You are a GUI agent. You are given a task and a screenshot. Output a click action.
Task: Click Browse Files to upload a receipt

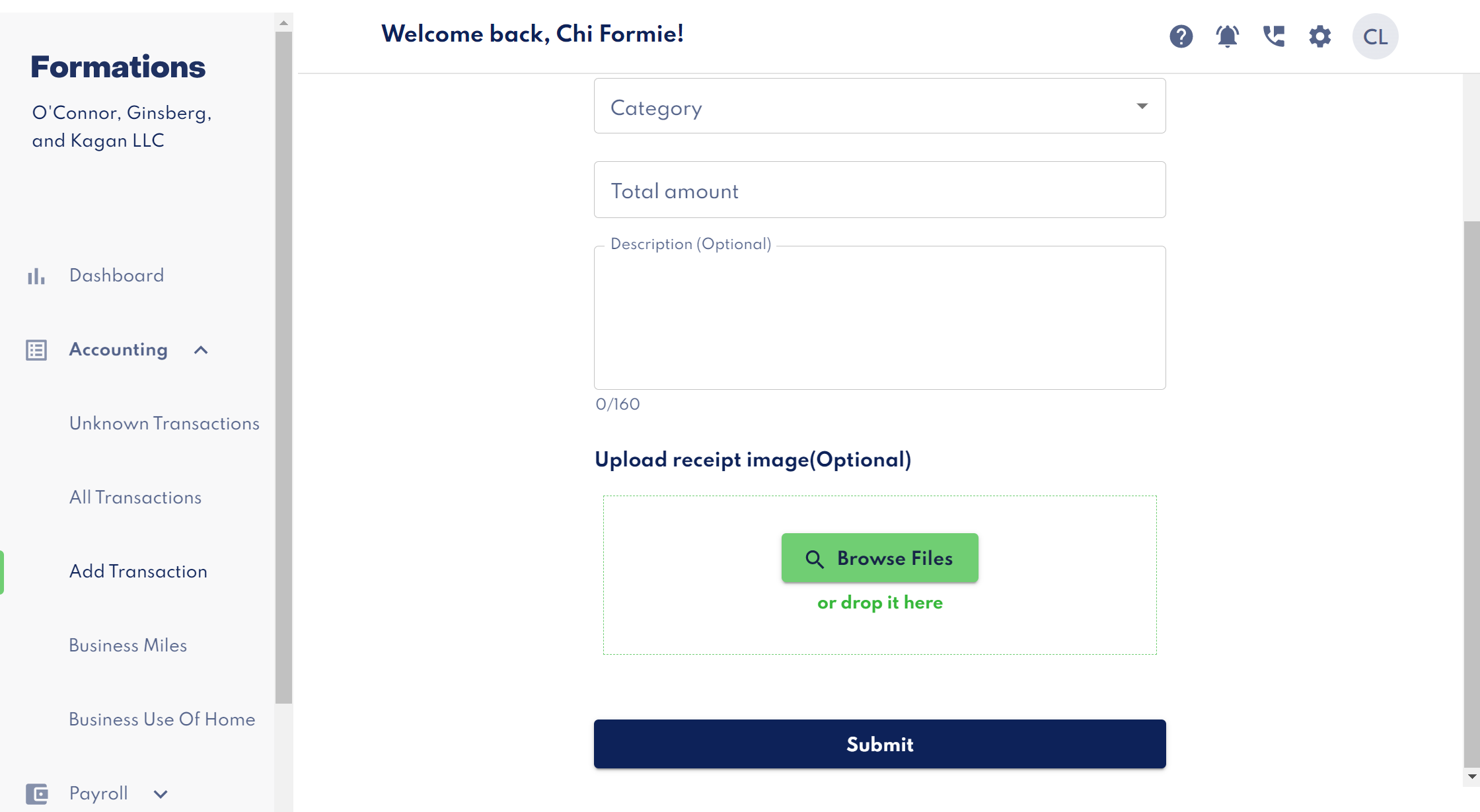point(879,558)
